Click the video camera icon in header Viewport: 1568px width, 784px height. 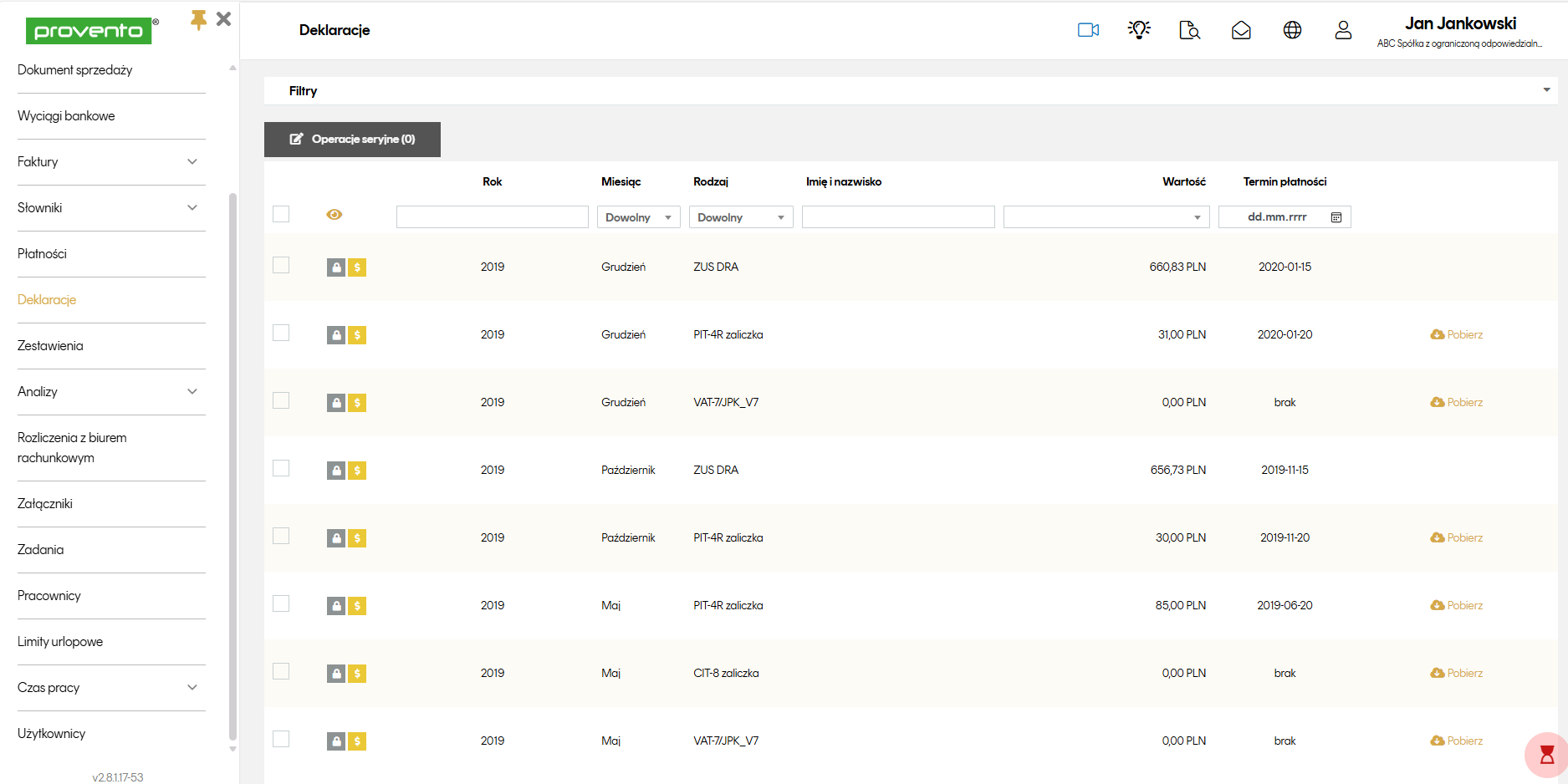pos(1088,30)
